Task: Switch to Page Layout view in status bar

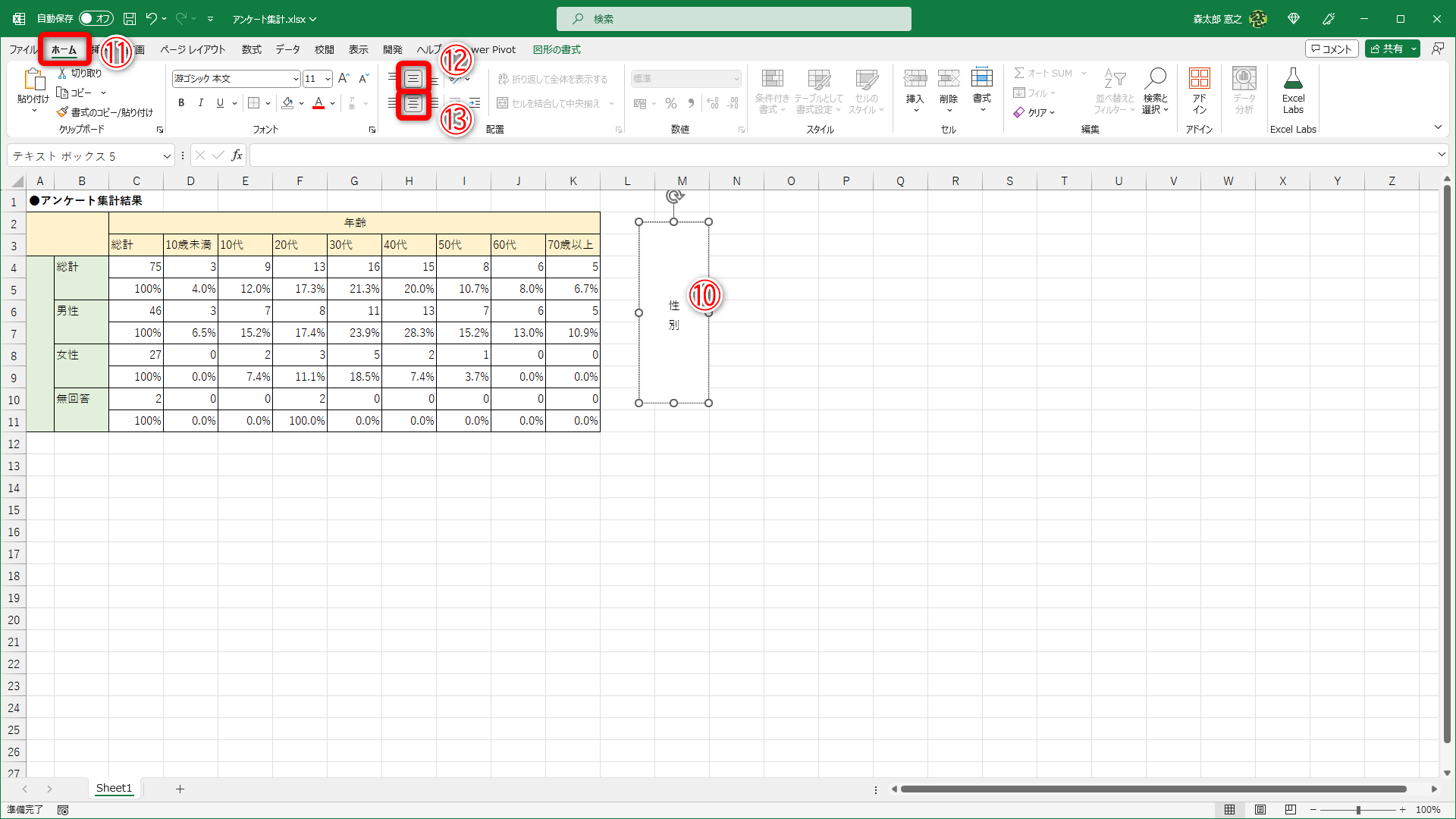Action: [1260, 810]
